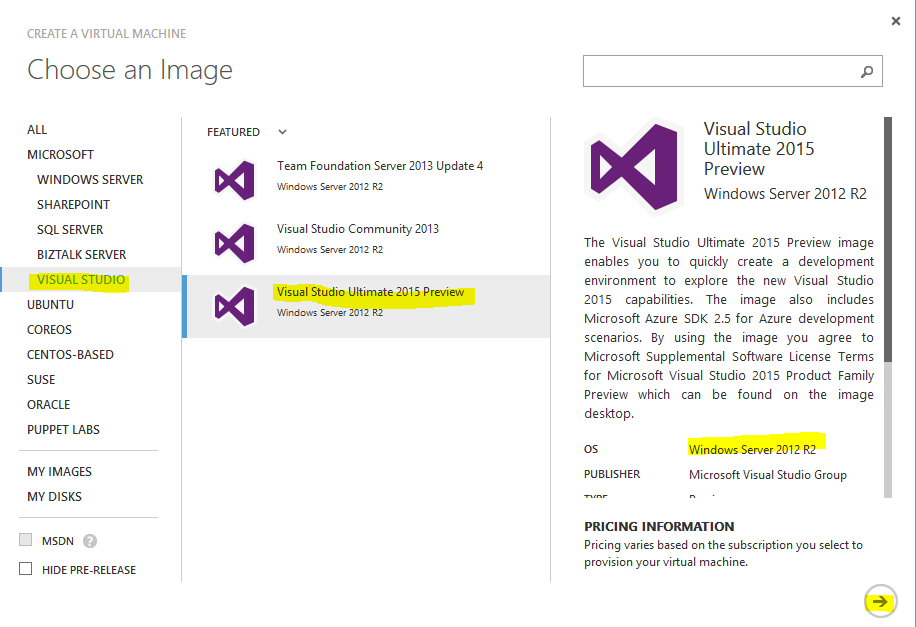Select the Microsoft category
Viewport: 916px width, 627px height.
pos(60,155)
